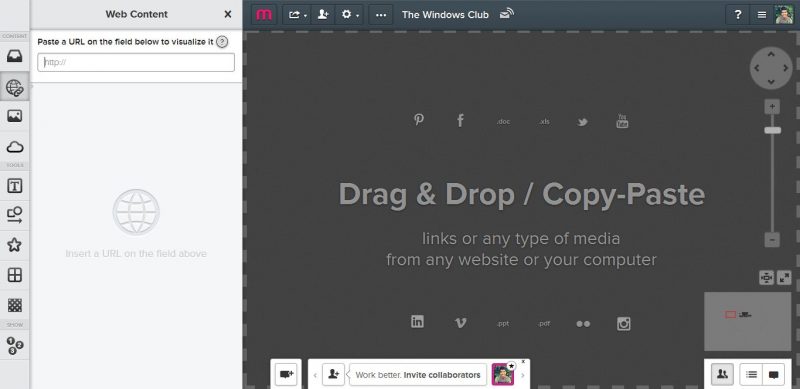The height and width of the screenshot is (389, 800).
Task: Select the grid layout tool
Action: [14, 275]
